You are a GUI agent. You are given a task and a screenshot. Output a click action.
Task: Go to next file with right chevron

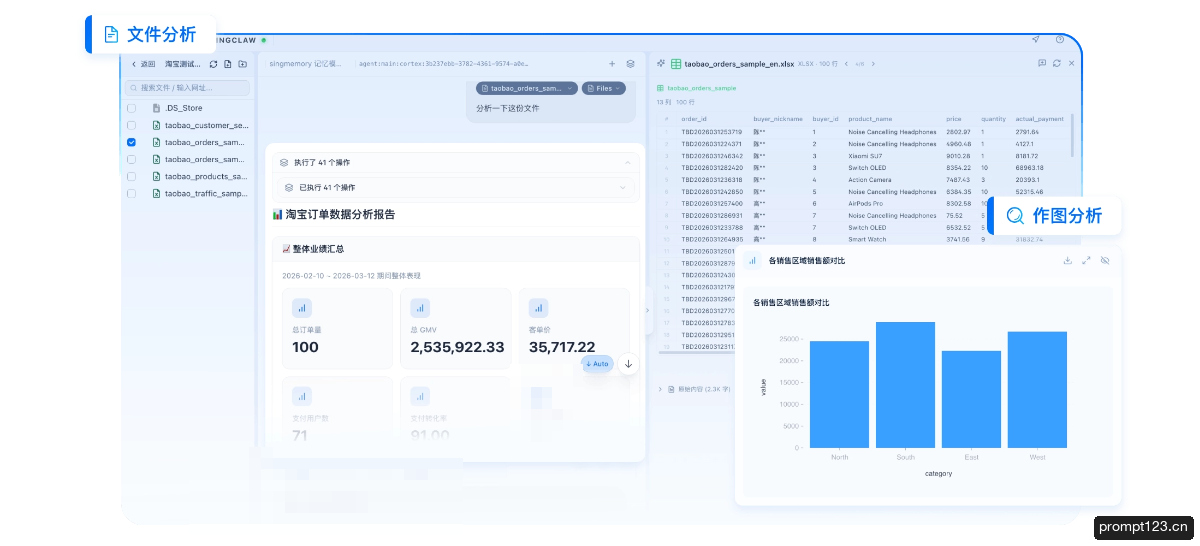873,63
